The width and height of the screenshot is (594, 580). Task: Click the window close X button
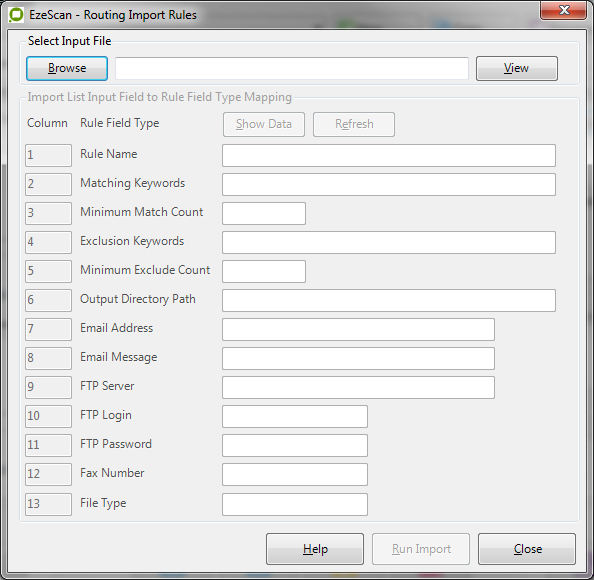564,10
